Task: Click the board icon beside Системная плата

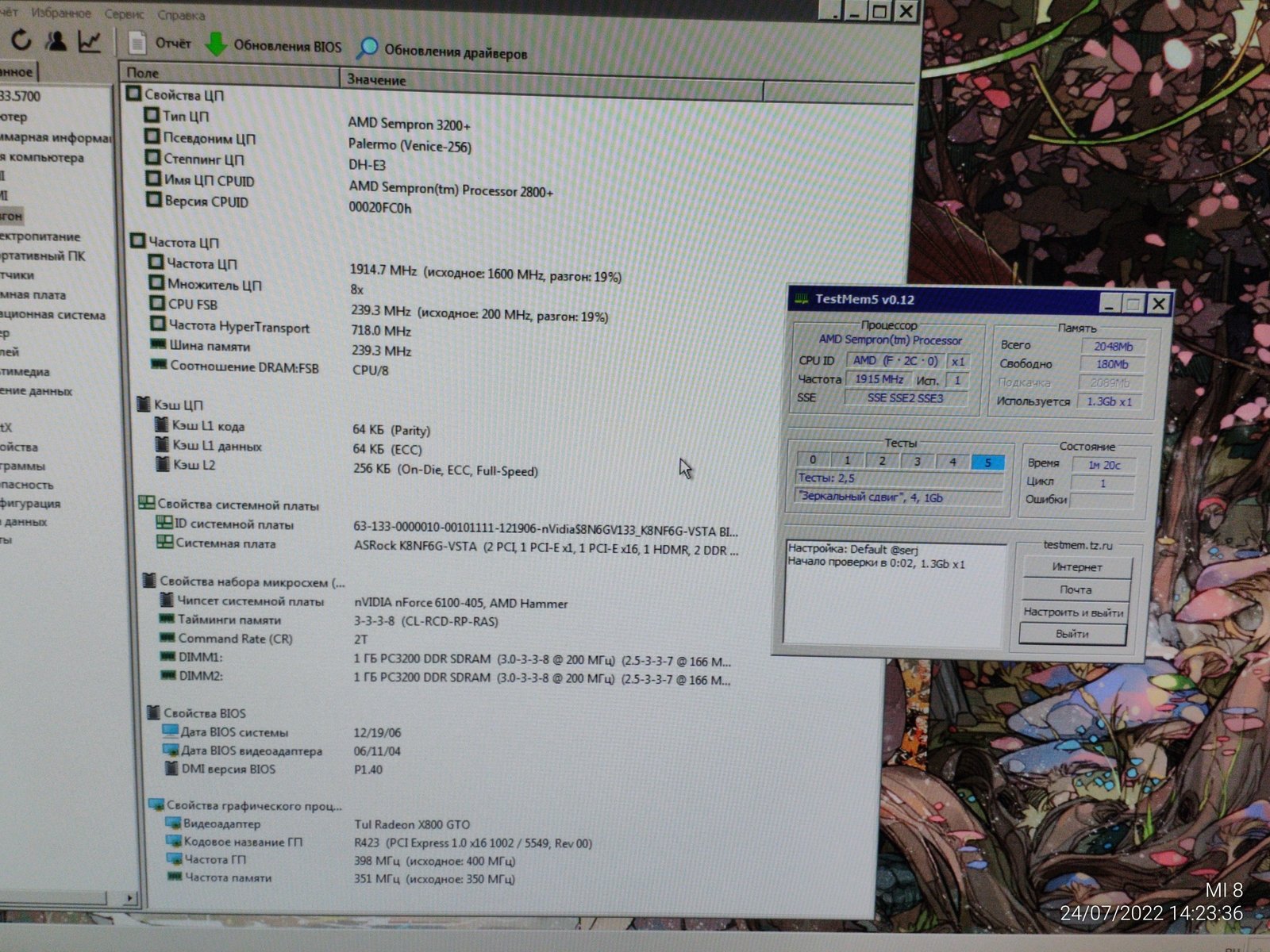Action: pos(164,543)
